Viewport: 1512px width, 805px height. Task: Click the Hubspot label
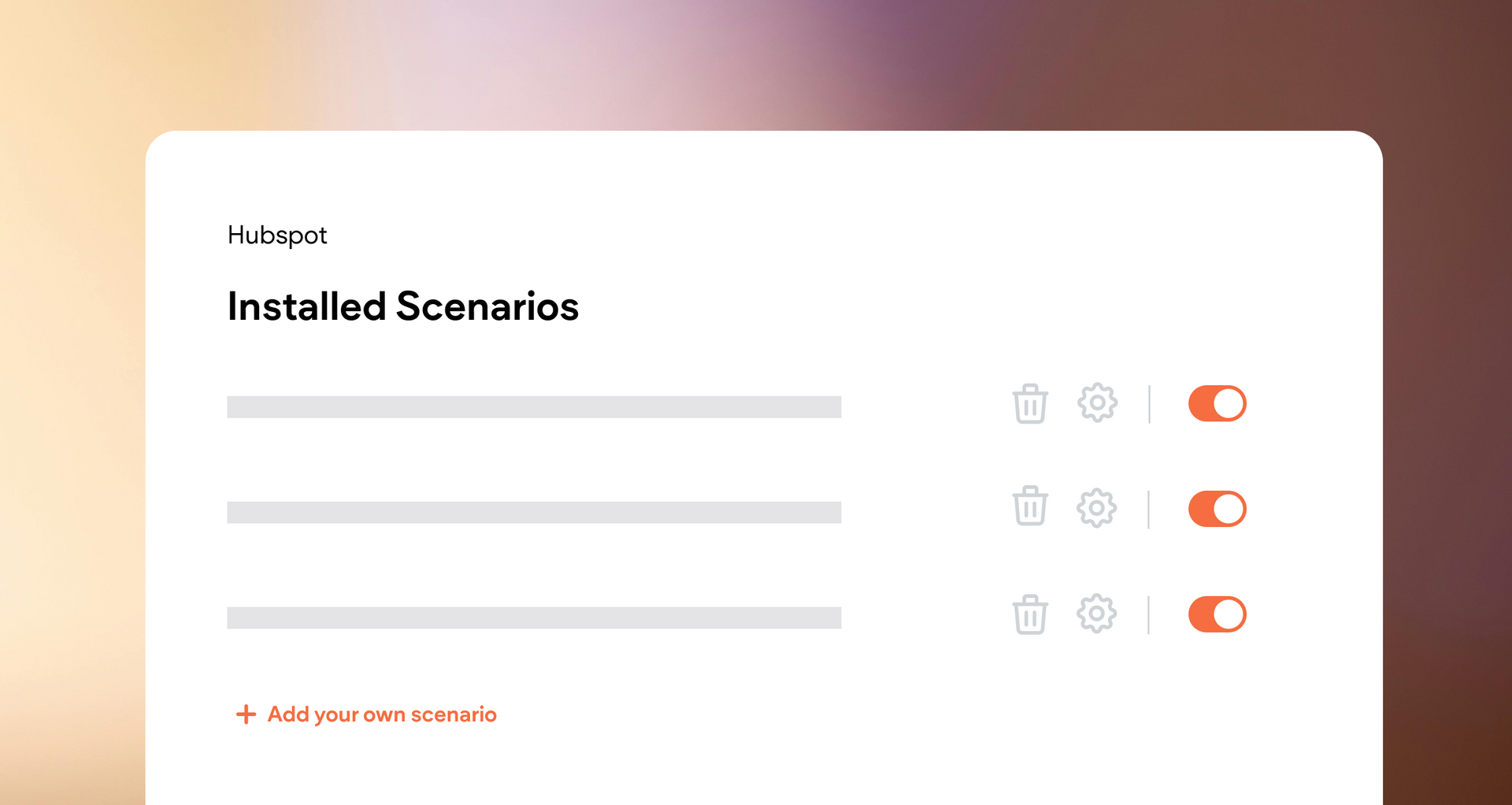tap(277, 236)
